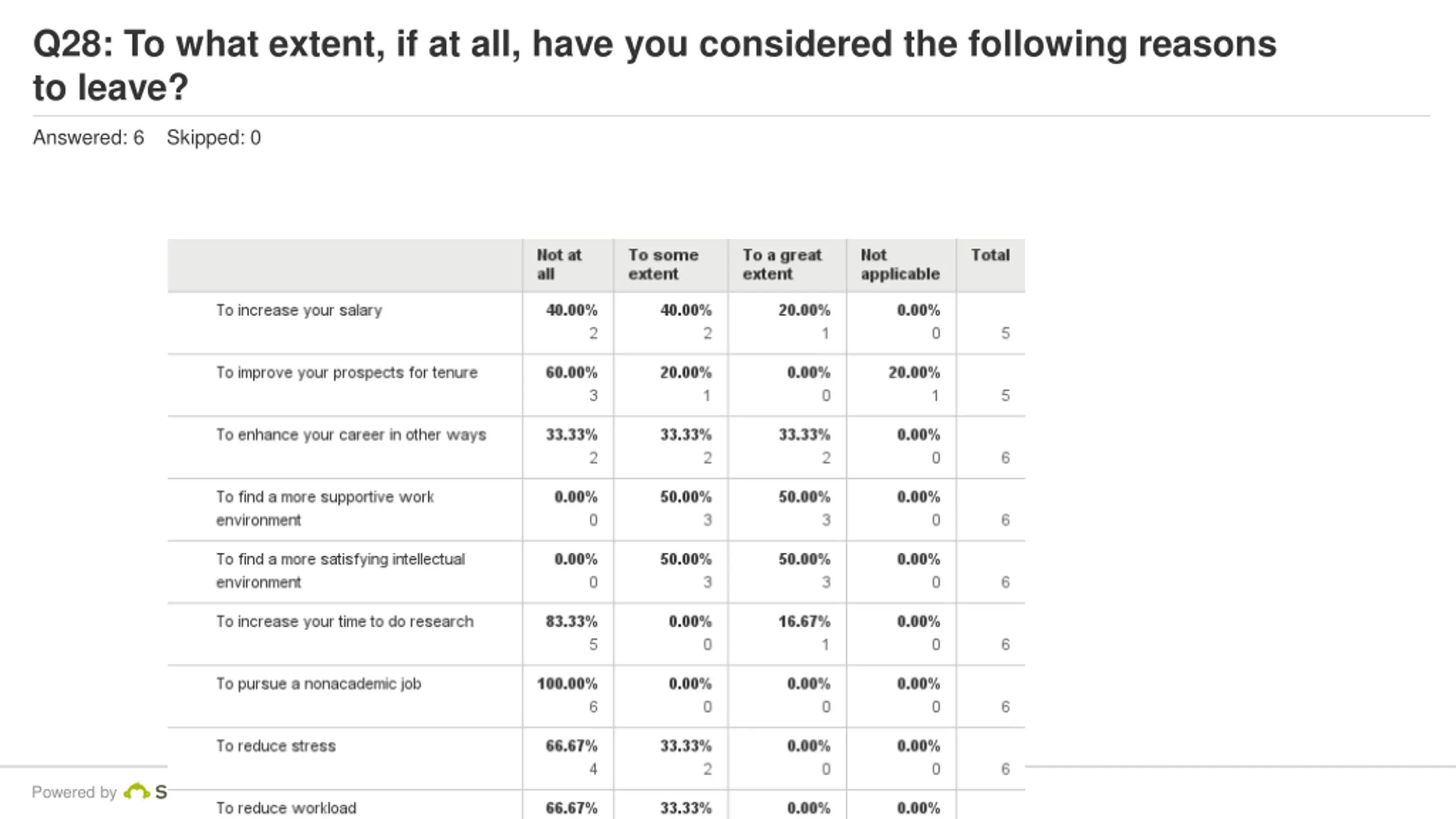The width and height of the screenshot is (1456, 819).
Task: Select the 'Not at all' column header
Action: 559,264
